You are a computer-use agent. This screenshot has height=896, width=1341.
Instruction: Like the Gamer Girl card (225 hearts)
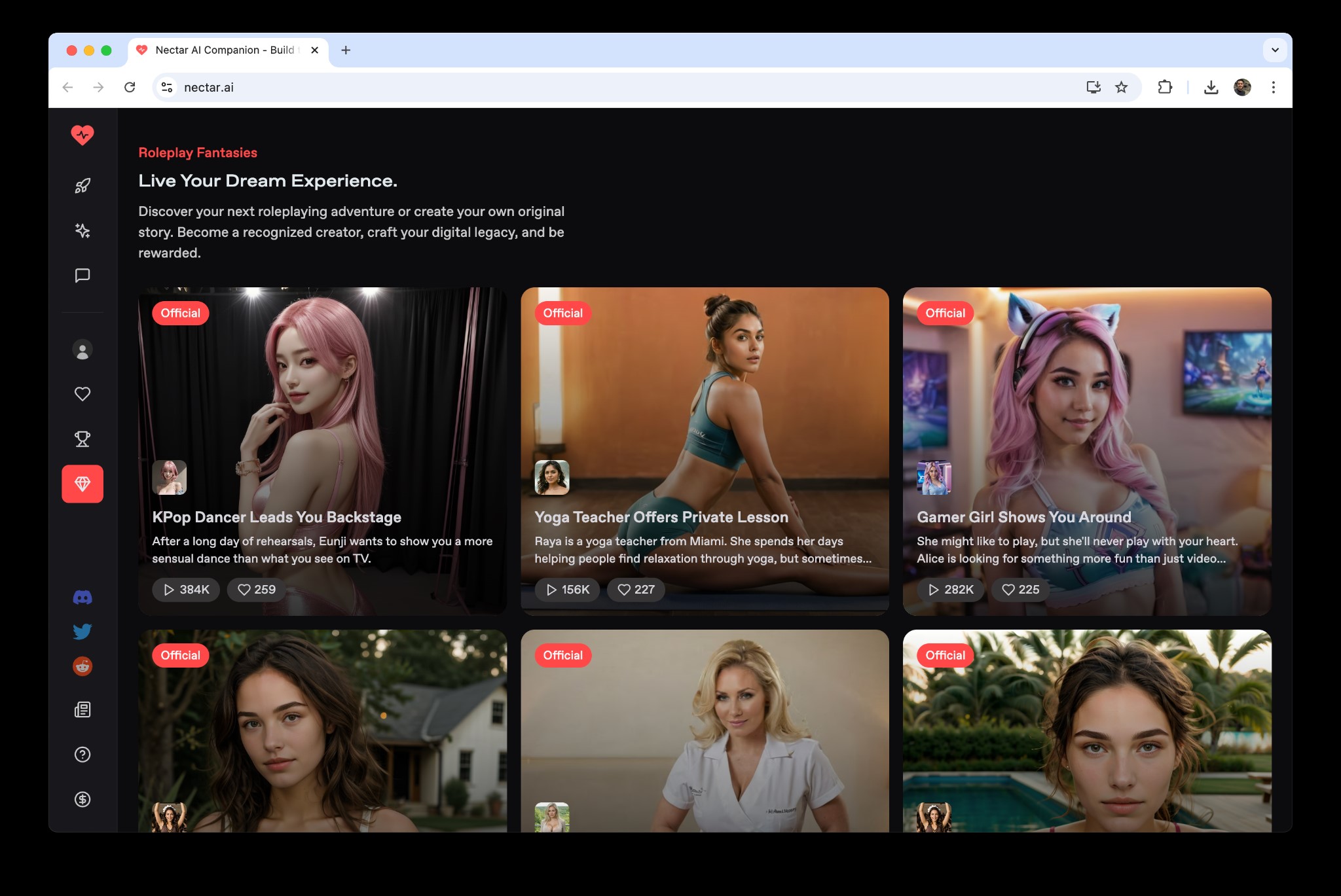pos(1020,590)
